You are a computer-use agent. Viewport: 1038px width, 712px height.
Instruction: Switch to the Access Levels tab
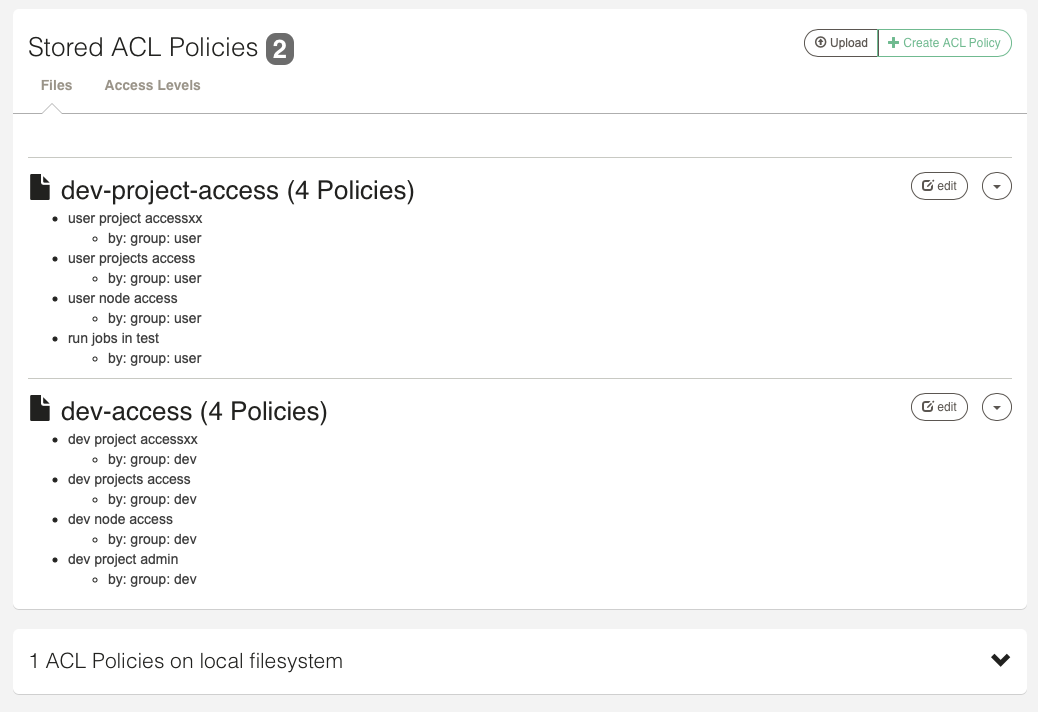coord(152,85)
